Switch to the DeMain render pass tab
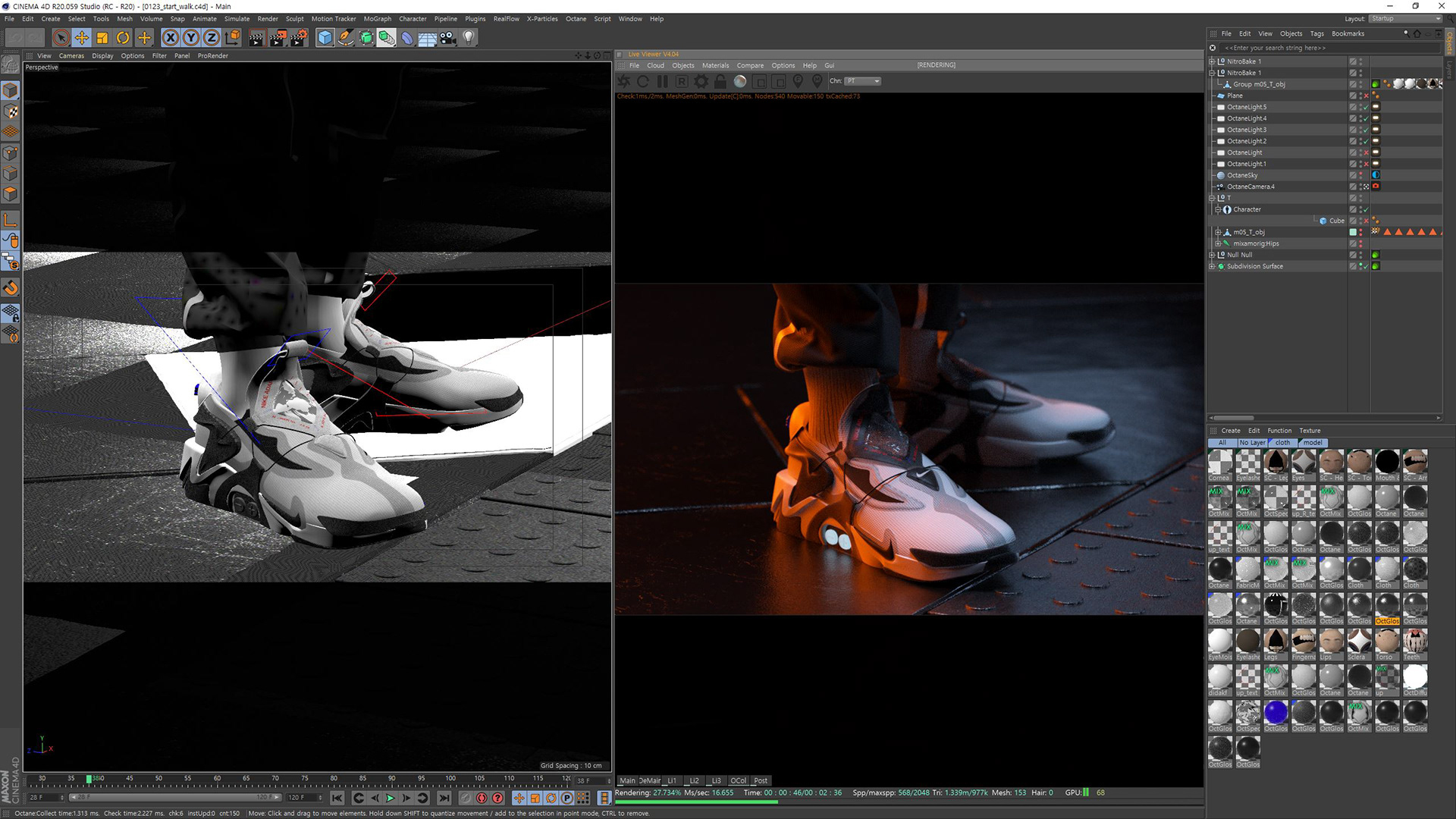The image size is (1456, 819). click(650, 780)
